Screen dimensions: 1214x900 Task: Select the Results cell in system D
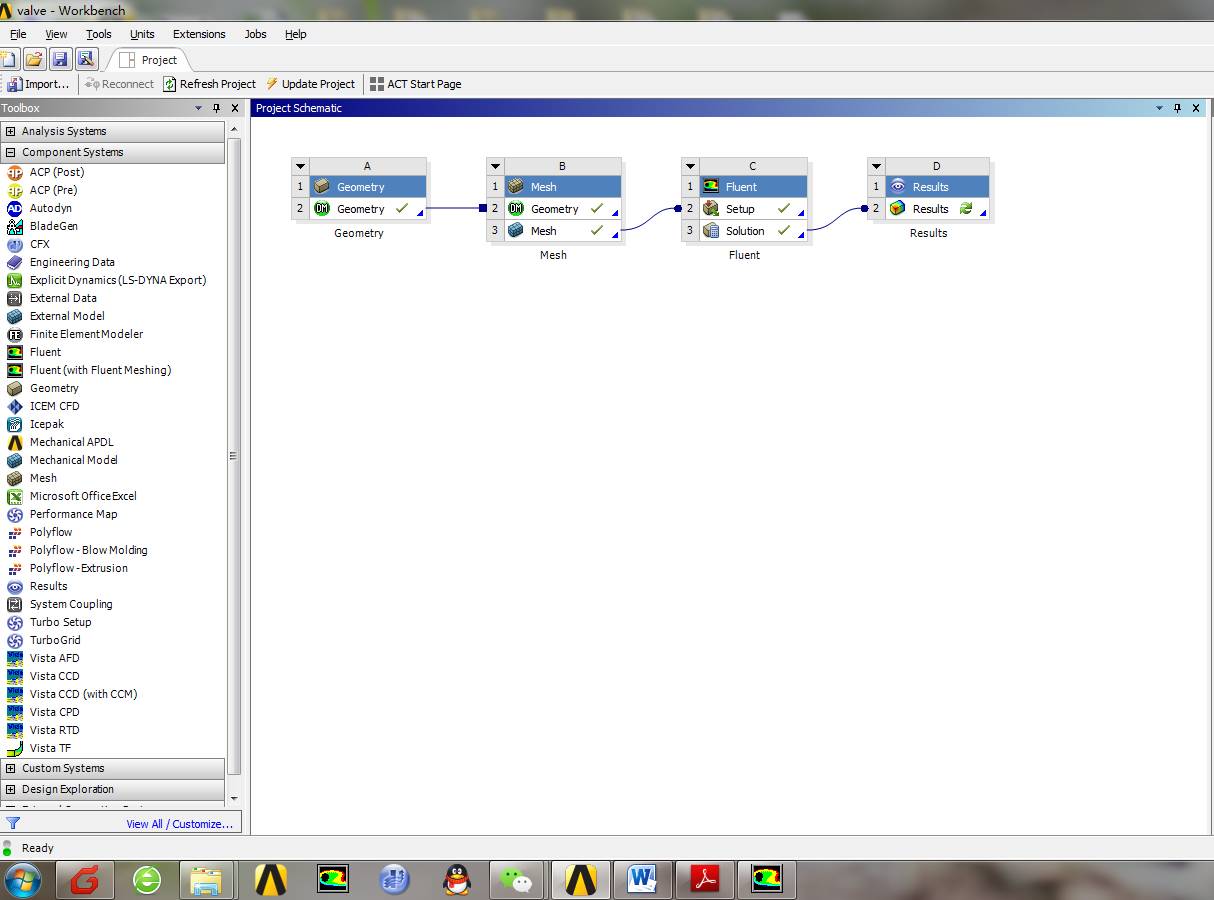pos(937,209)
